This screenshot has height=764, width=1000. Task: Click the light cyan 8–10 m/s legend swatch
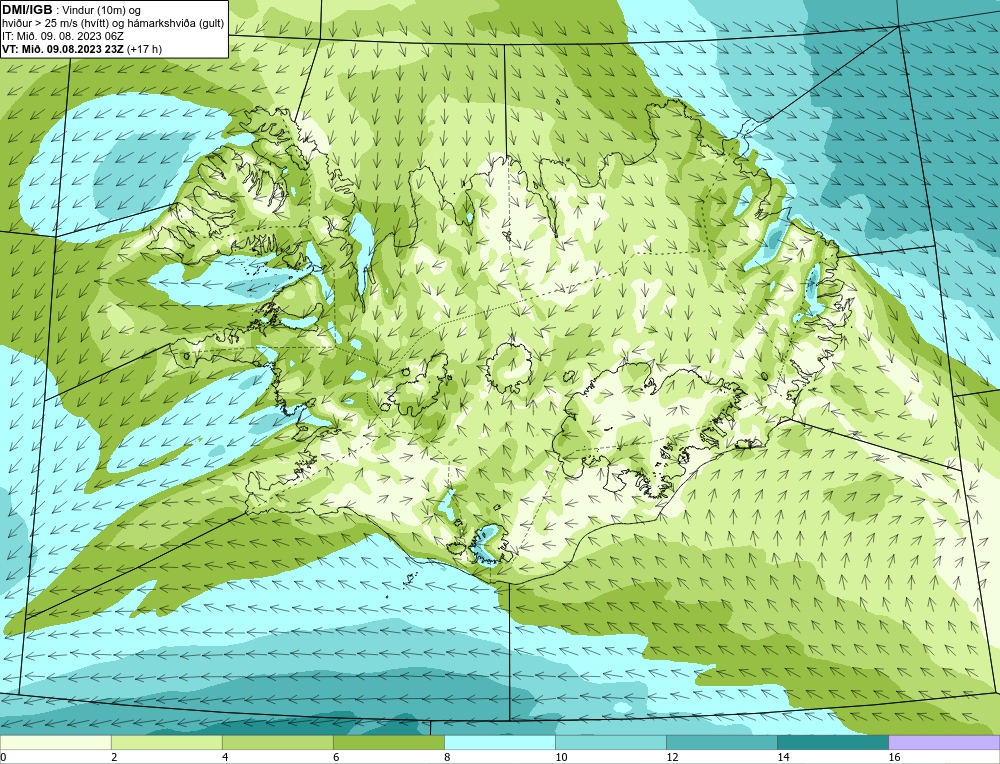[x=499, y=742]
